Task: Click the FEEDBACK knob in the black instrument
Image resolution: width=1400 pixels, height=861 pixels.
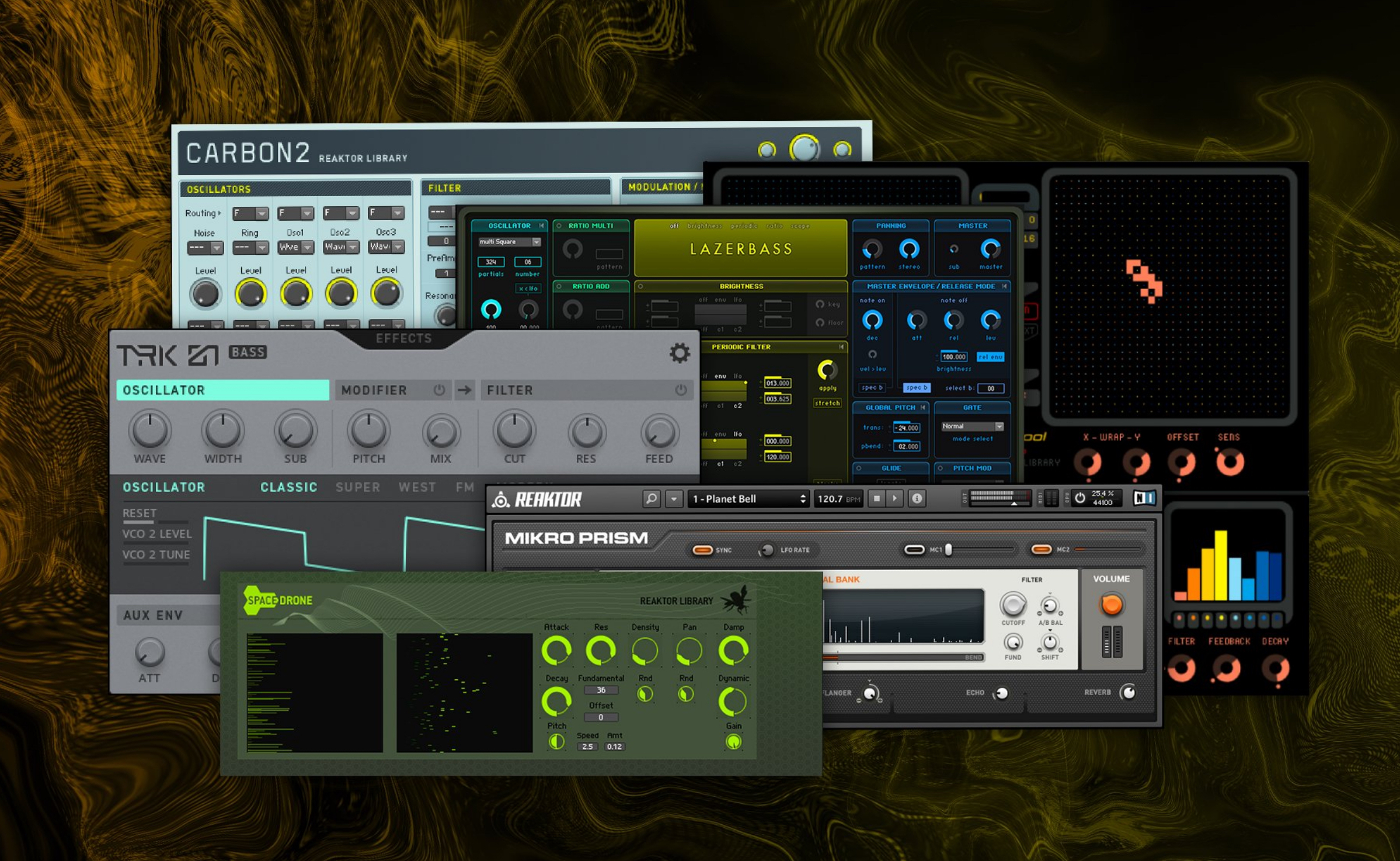Action: (x=1227, y=668)
